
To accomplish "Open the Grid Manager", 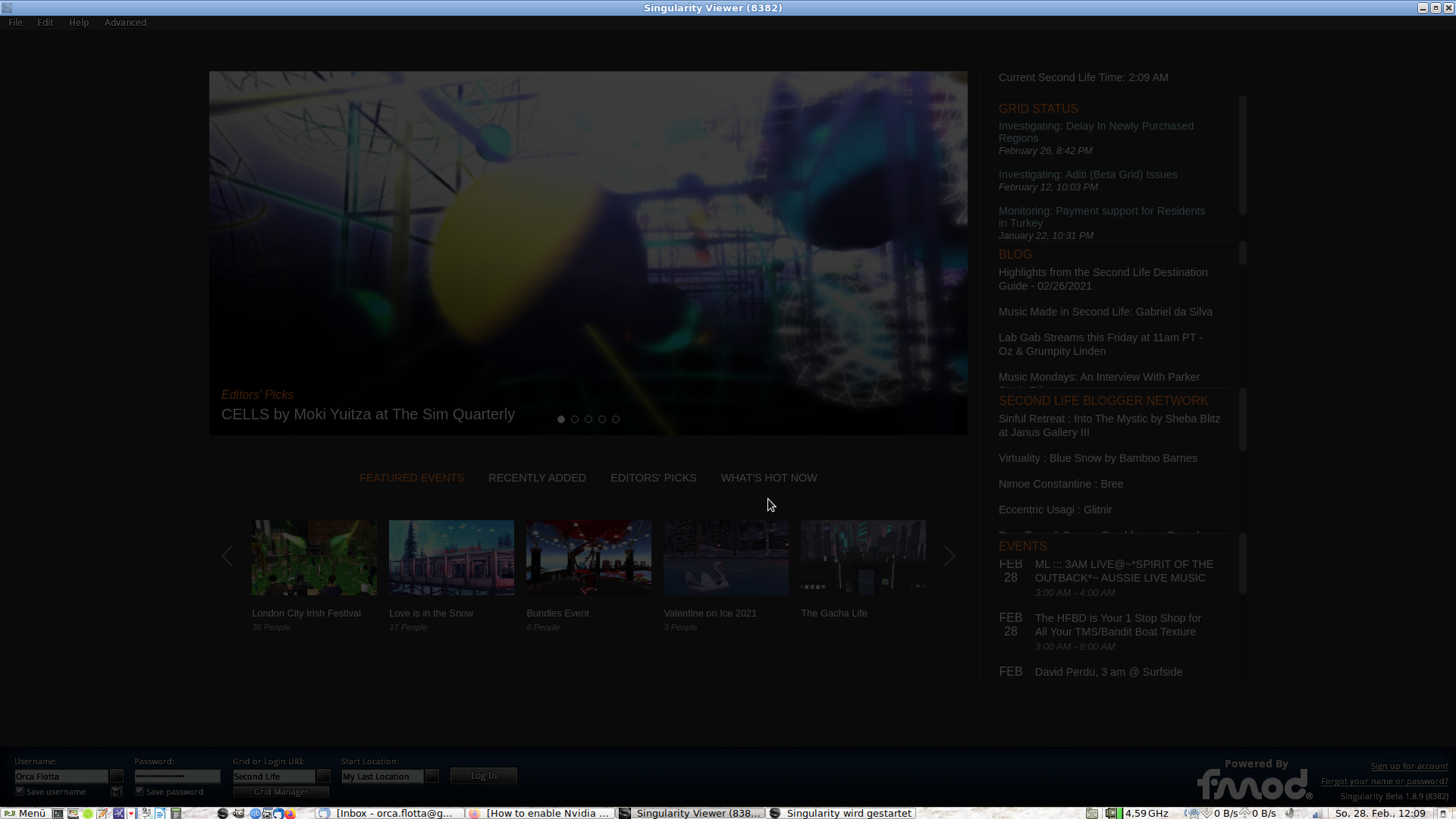I will [x=281, y=791].
